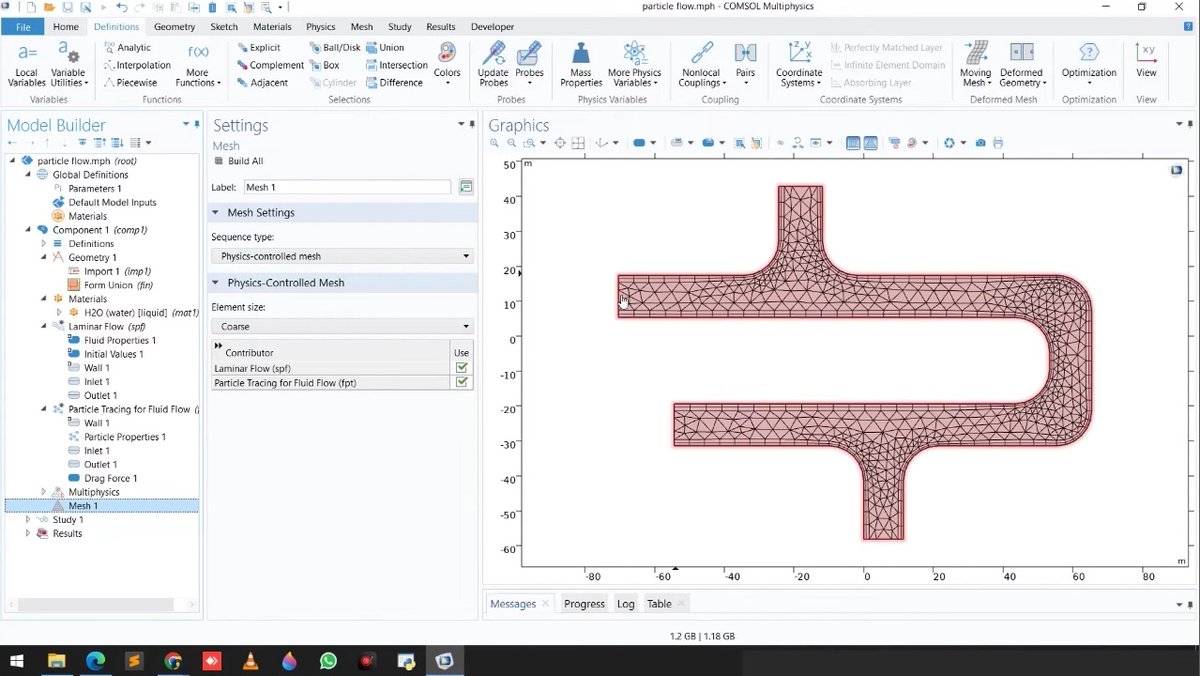Open the Colors selection menu

(x=447, y=64)
